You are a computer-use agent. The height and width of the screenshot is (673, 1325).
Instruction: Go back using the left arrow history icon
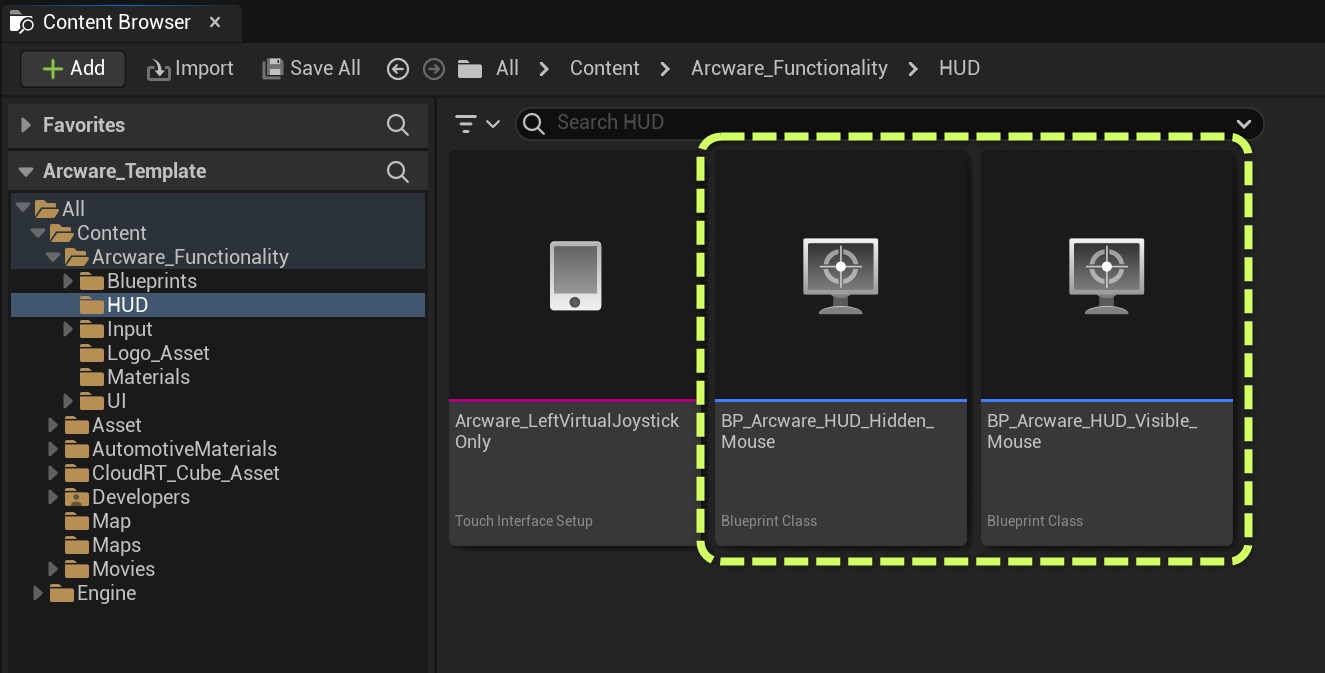[398, 69]
